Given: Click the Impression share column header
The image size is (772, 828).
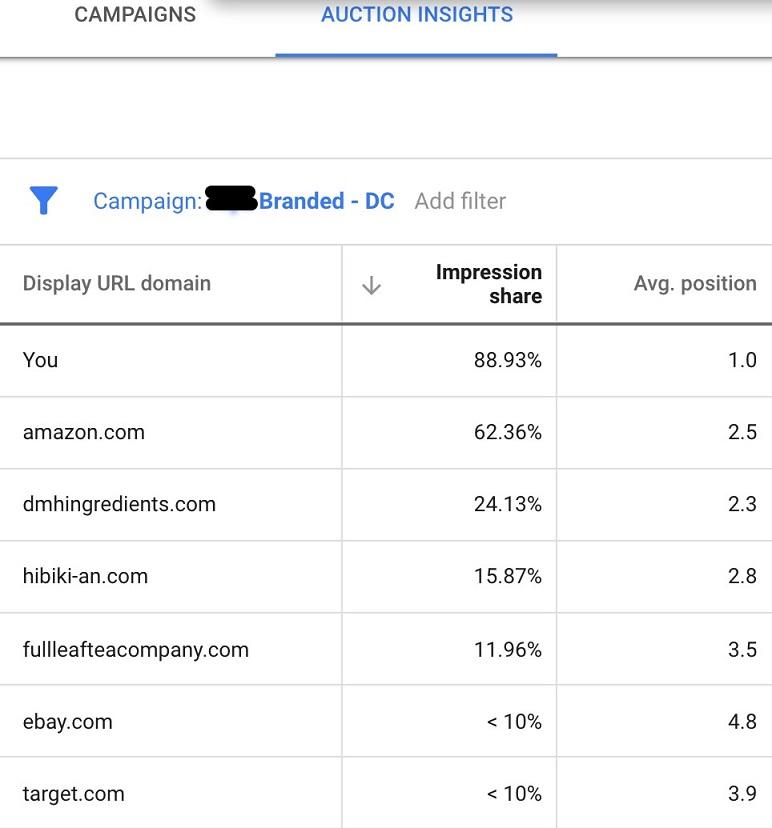Looking at the screenshot, I should [489, 283].
